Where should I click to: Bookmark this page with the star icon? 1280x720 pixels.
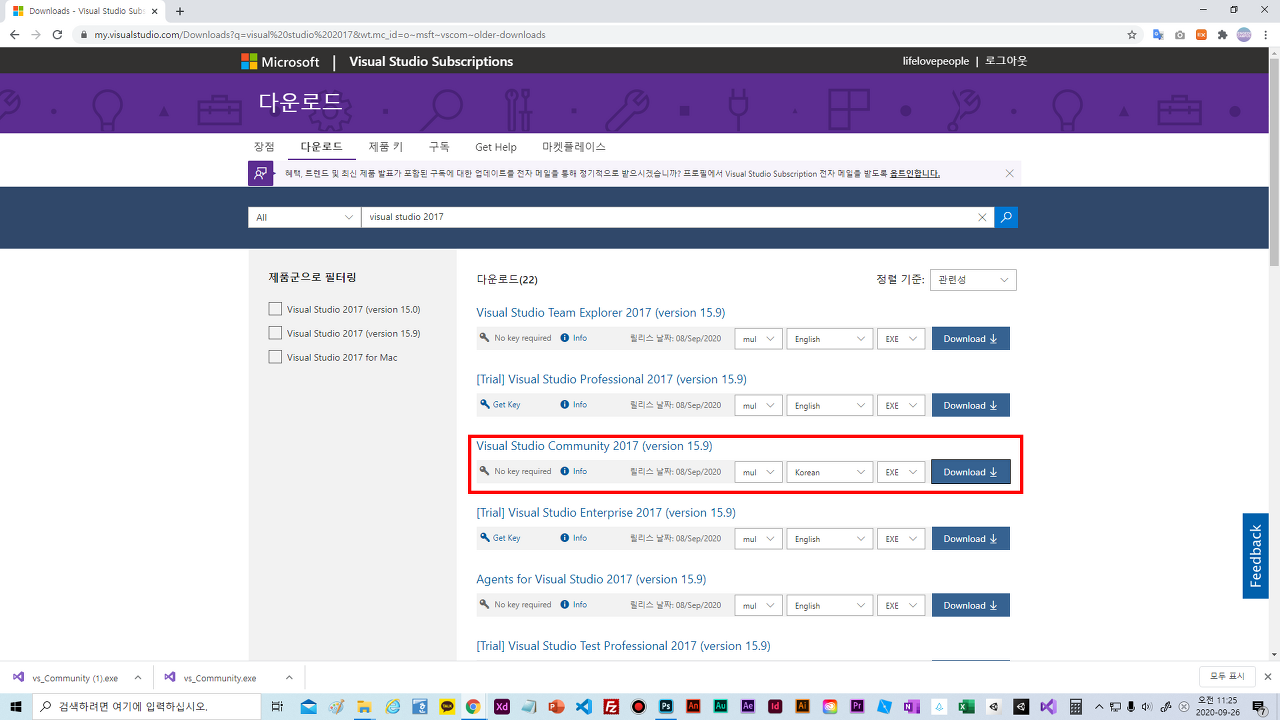pyautogui.click(x=1132, y=34)
